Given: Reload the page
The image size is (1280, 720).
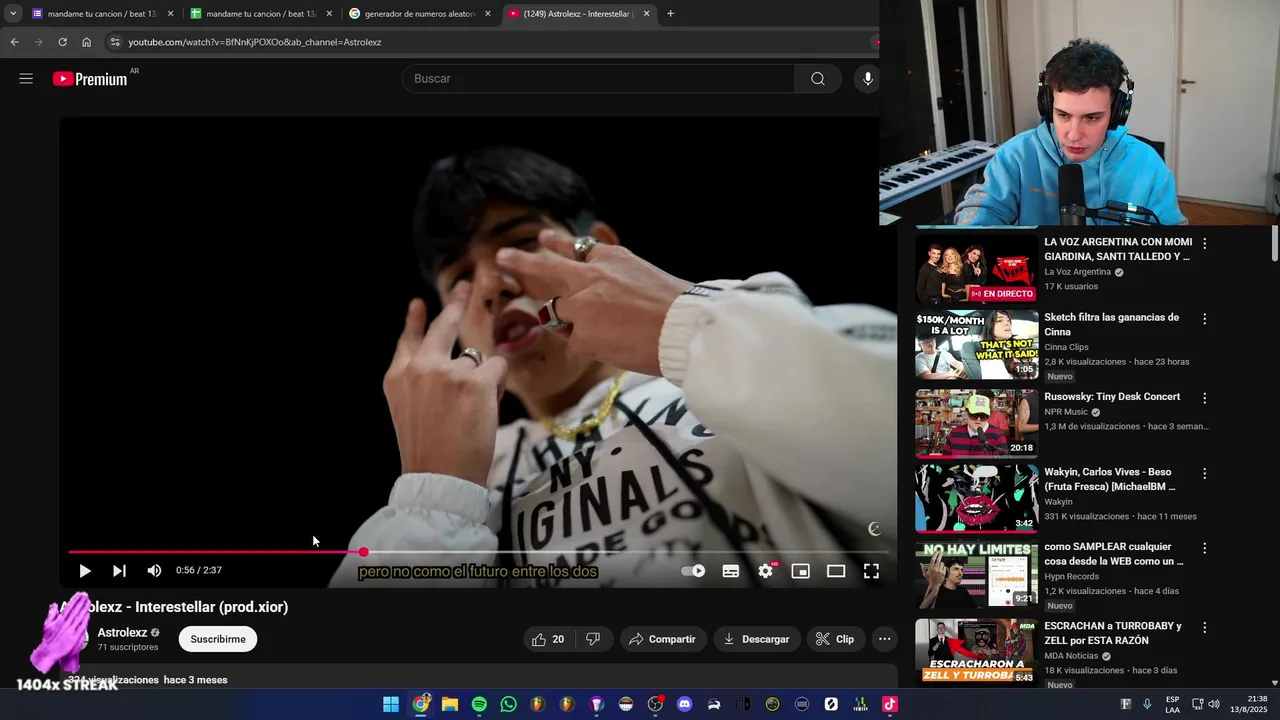Looking at the screenshot, I should point(62,42).
